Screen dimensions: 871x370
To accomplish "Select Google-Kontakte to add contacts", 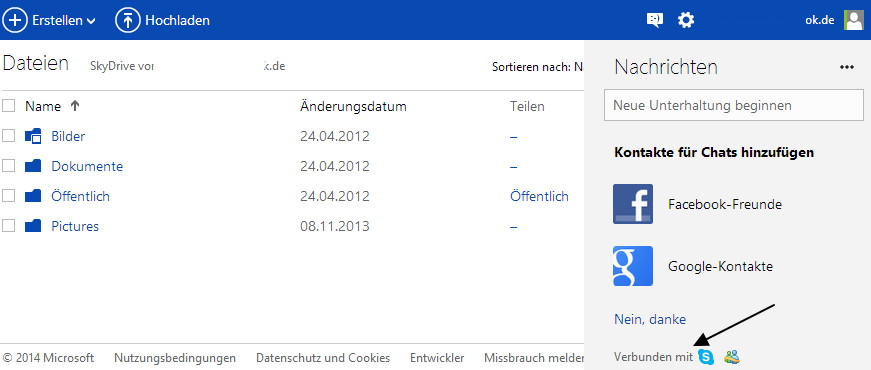I will click(x=720, y=266).
